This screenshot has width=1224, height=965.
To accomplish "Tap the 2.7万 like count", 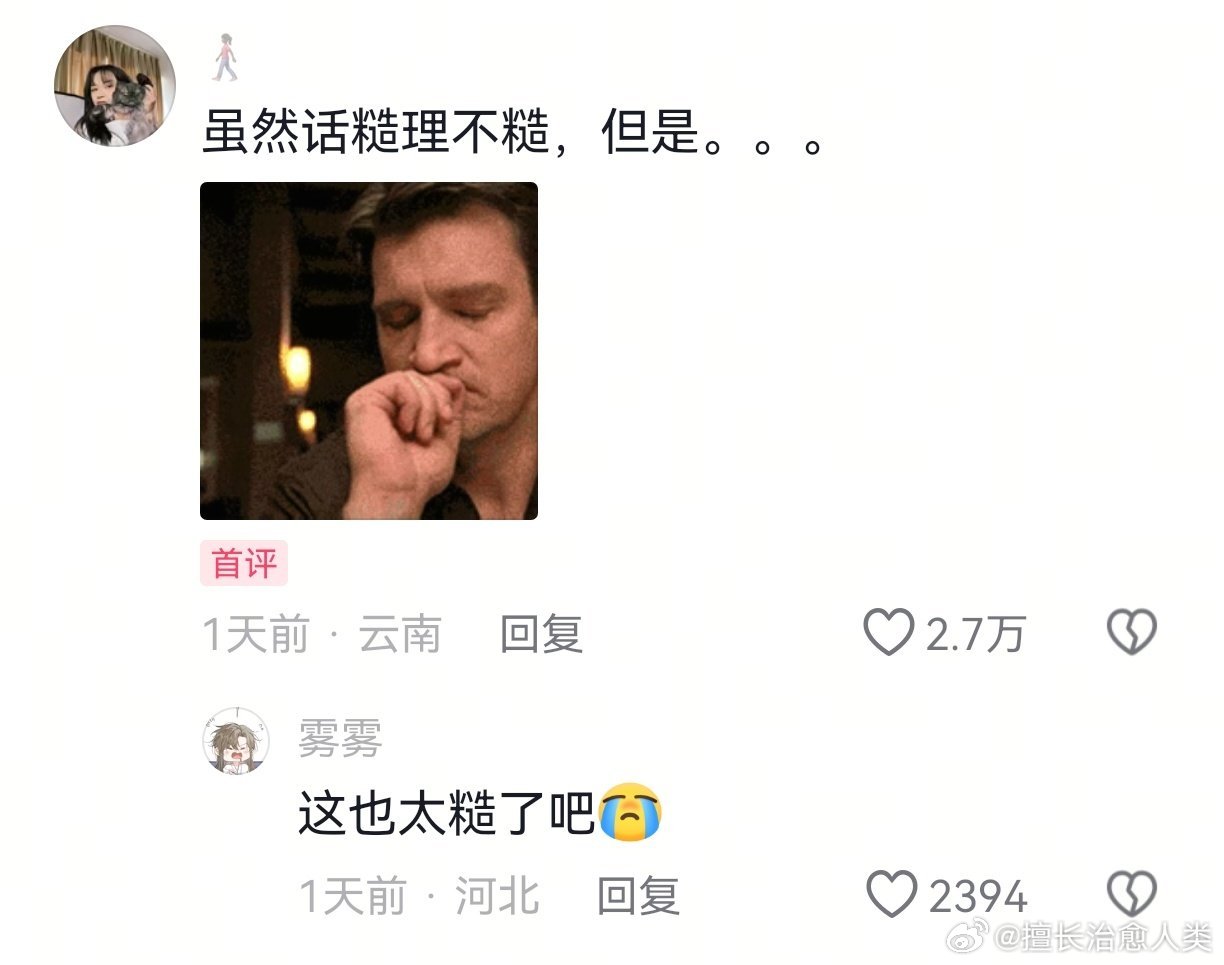I will click(975, 634).
